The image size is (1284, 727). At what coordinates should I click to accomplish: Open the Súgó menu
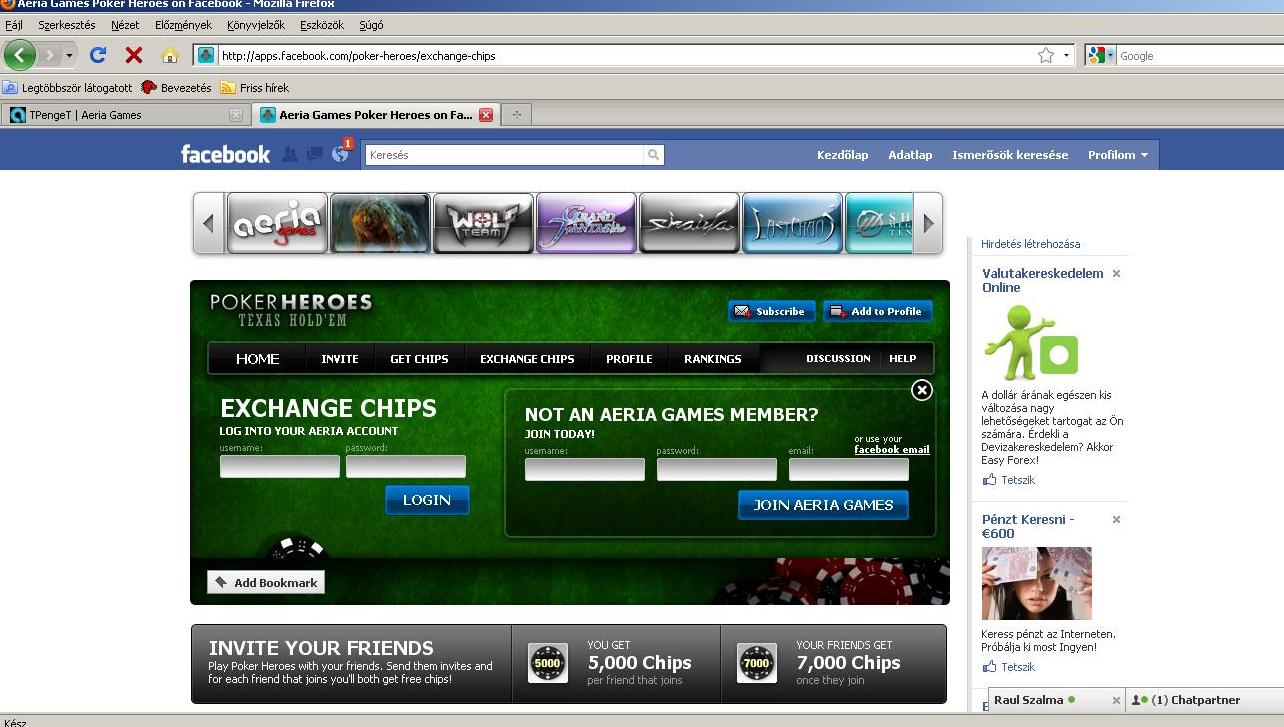[371, 25]
